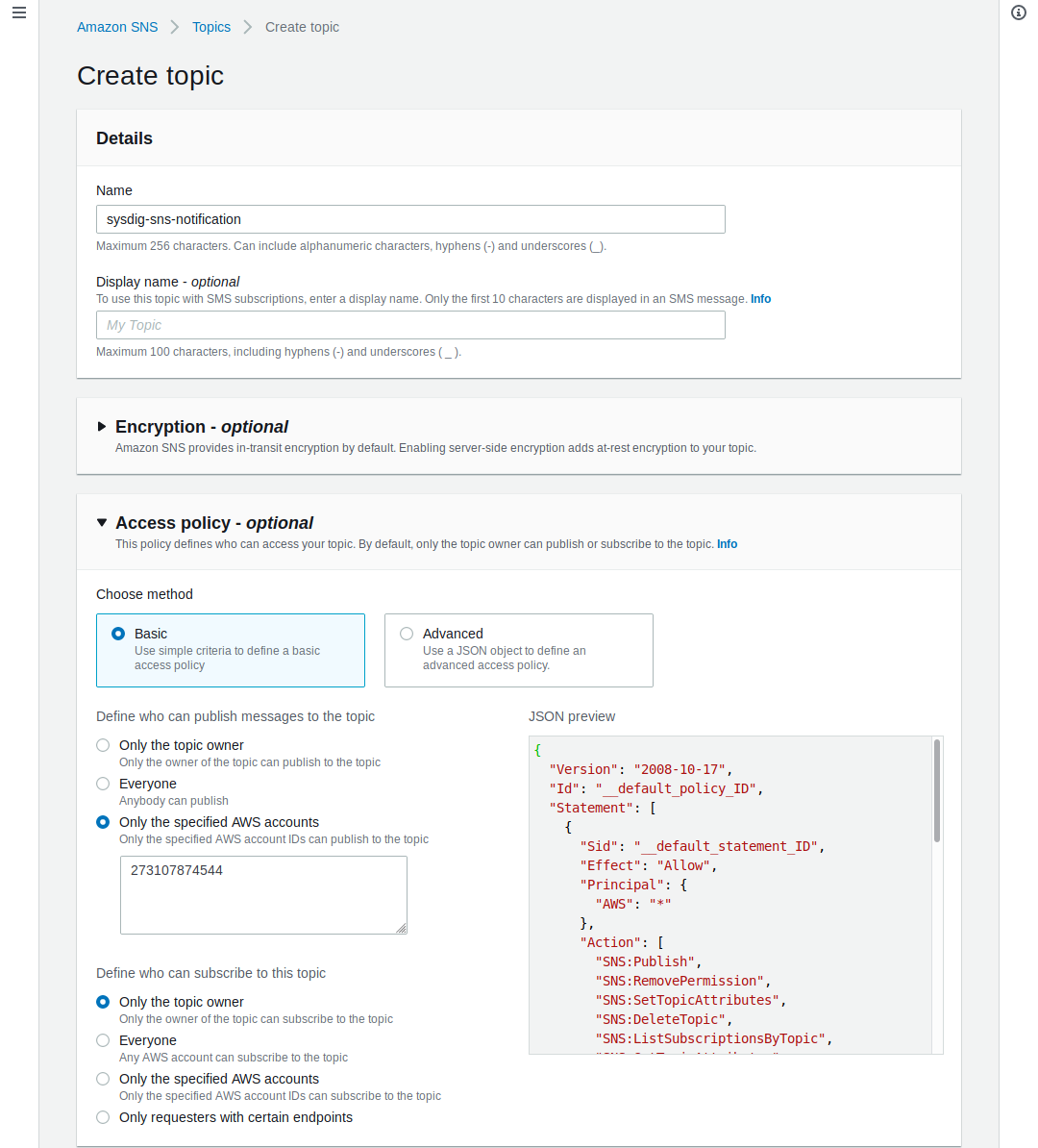This screenshot has height=1148, width=1038.
Task: Choose Only the topic owner for publishing
Action: point(103,745)
